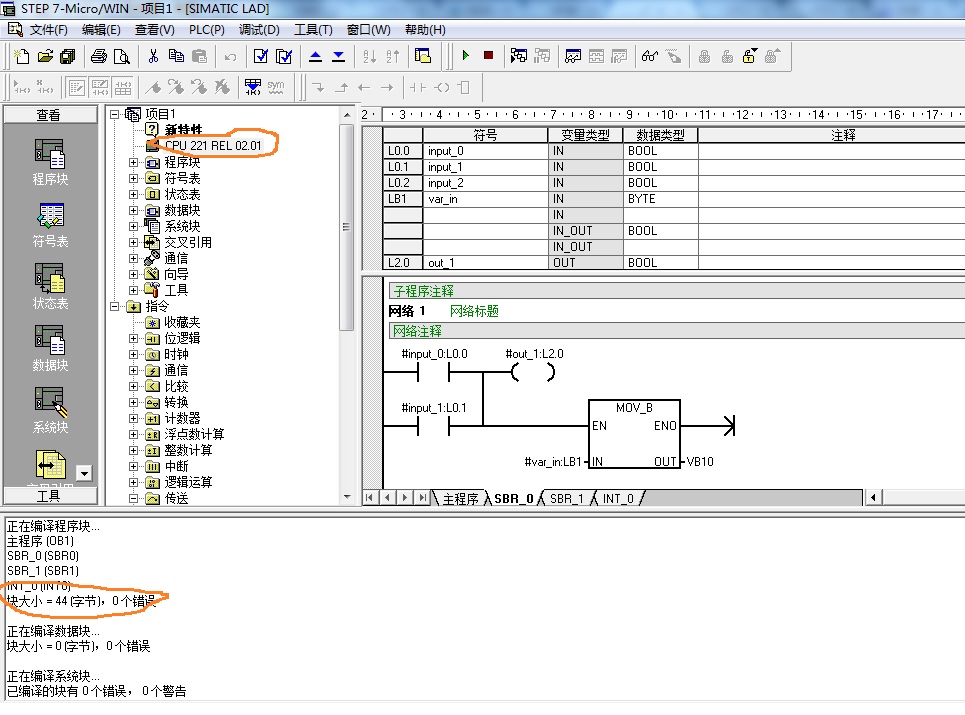Click the Compile All toolbar icon
Viewport: 965px width, 715px height.
pyautogui.click(x=284, y=57)
